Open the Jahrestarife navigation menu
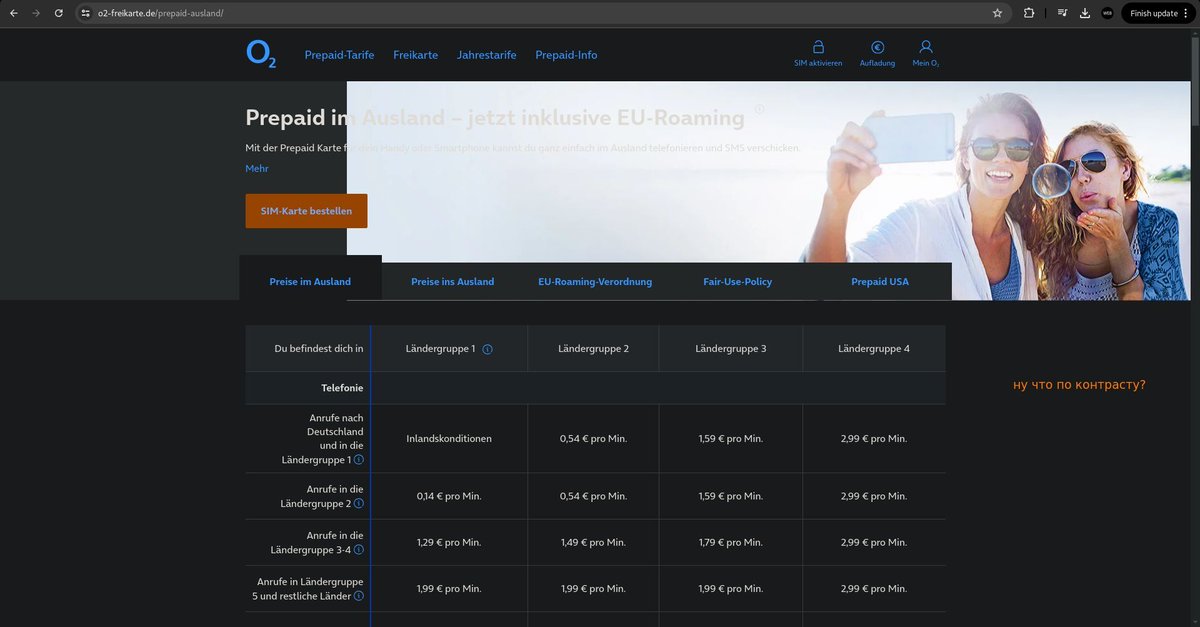1200x627 pixels. pos(487,55)
